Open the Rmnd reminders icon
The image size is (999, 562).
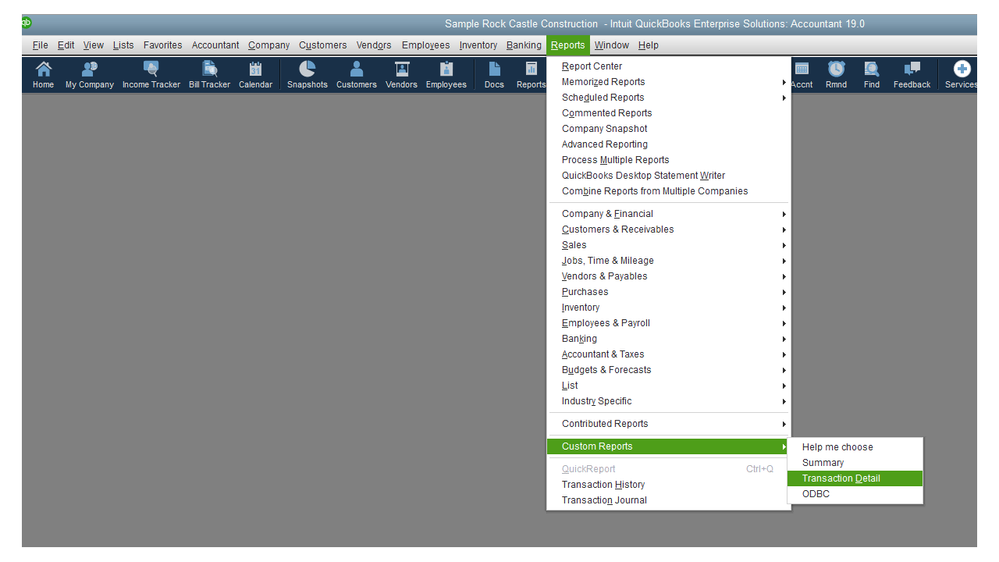point(836,75)
